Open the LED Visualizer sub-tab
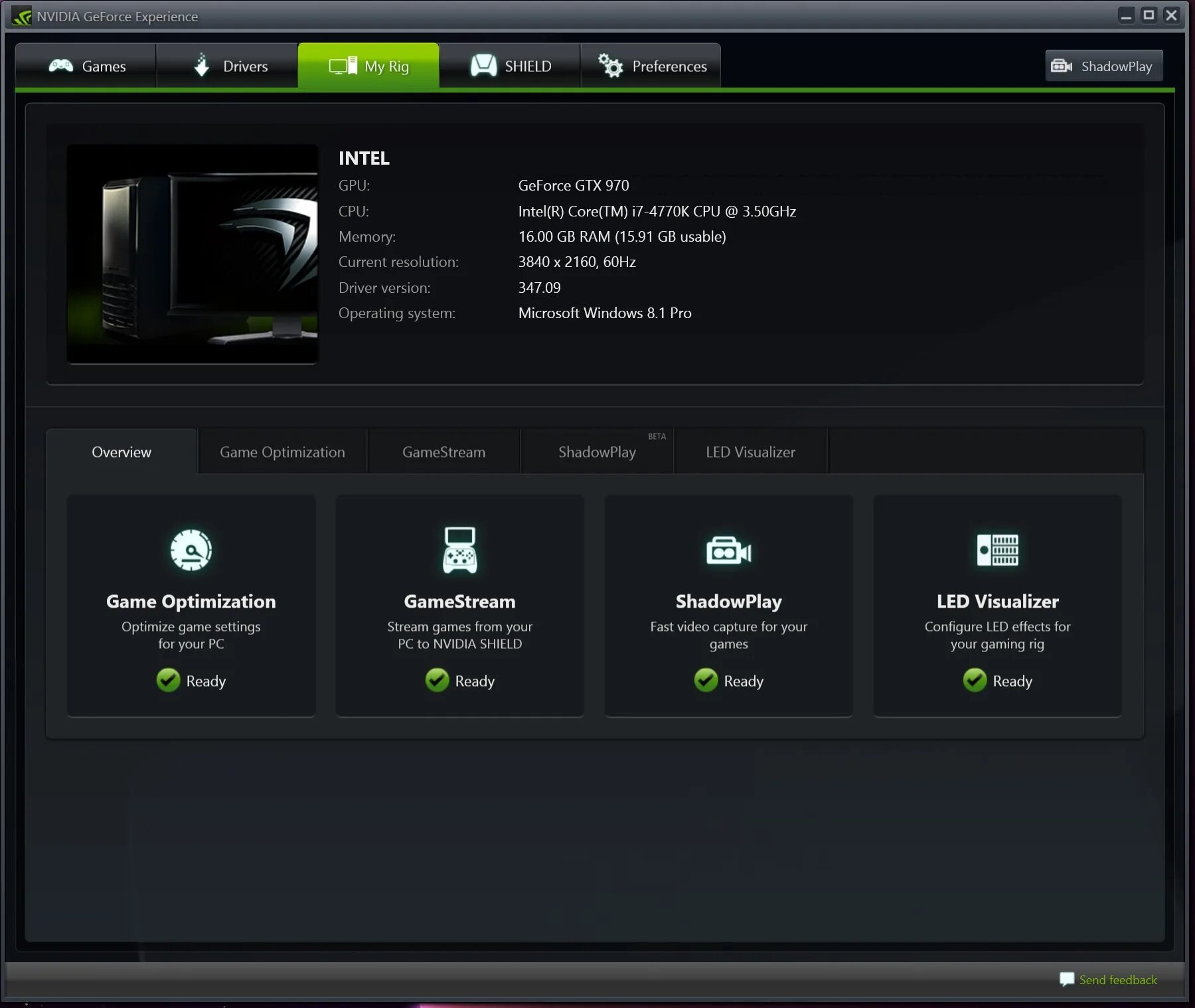The height and width of the screenshot is (1008, 1195). (750, 452)
